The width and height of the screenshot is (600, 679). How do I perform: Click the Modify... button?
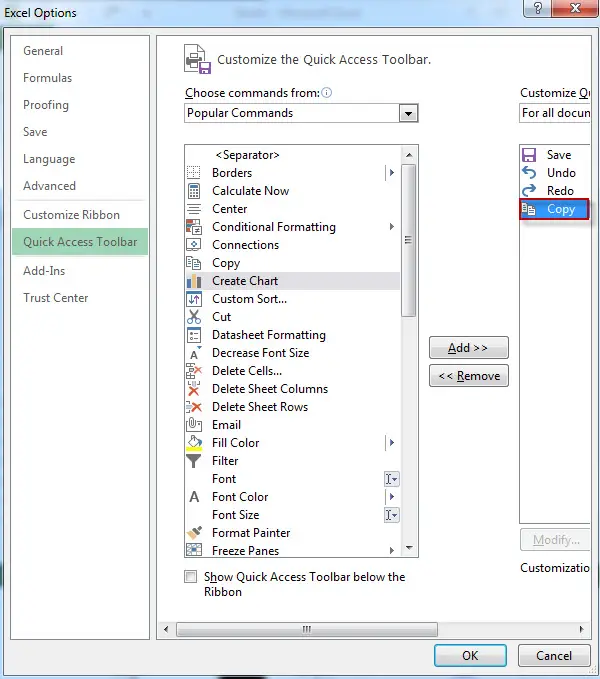coord(555,540)
